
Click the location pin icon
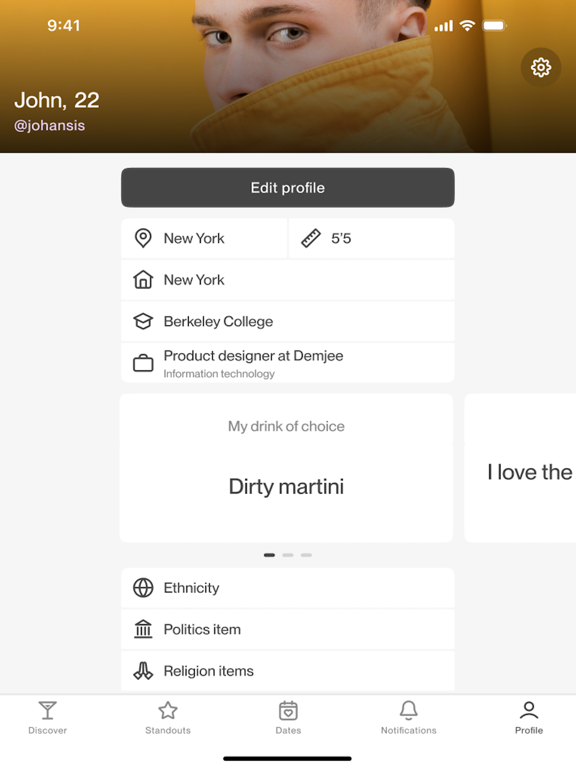[143, 239]
